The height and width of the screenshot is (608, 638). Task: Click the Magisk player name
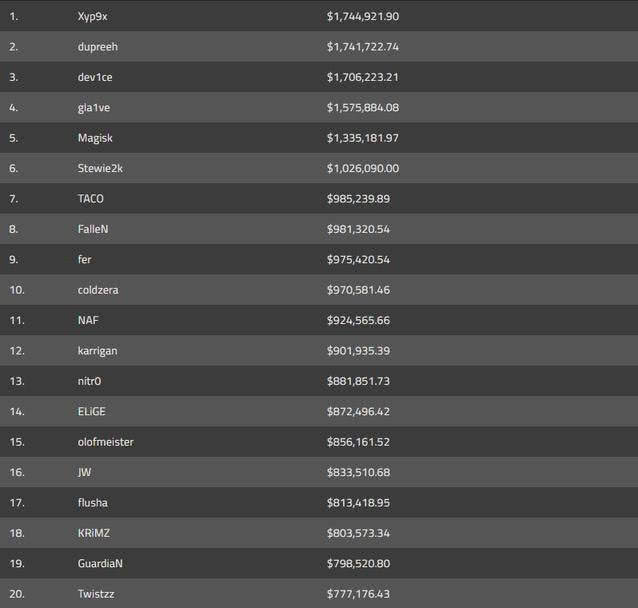tap(95, 138)
